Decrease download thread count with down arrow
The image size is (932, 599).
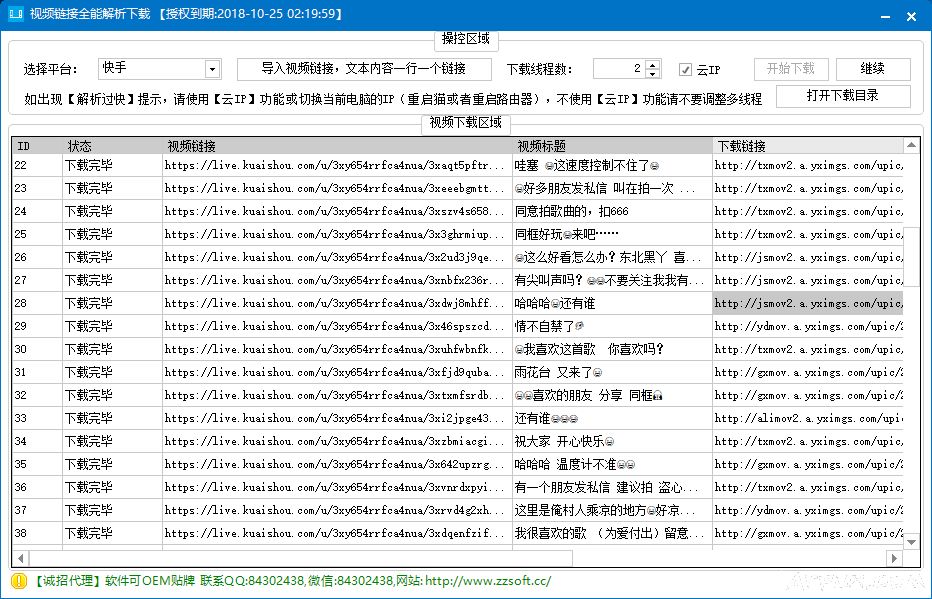[x=653, y=74]
